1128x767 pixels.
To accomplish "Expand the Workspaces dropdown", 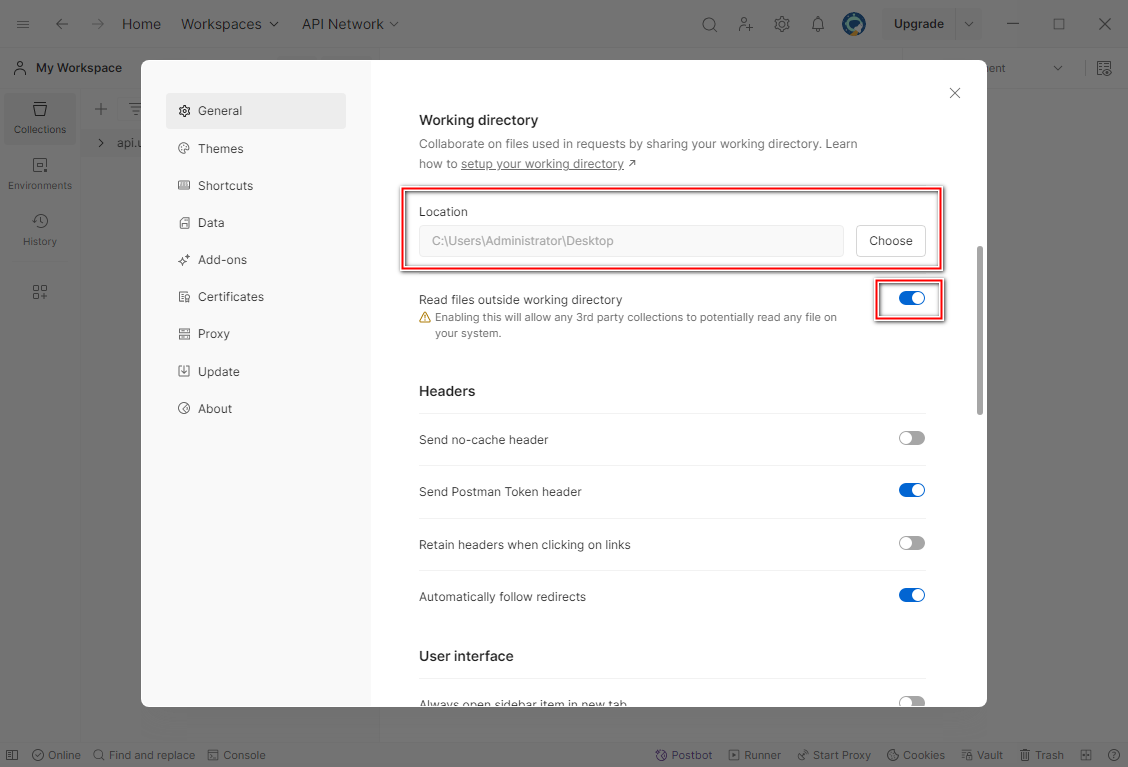I will click(x=229, y=24).
